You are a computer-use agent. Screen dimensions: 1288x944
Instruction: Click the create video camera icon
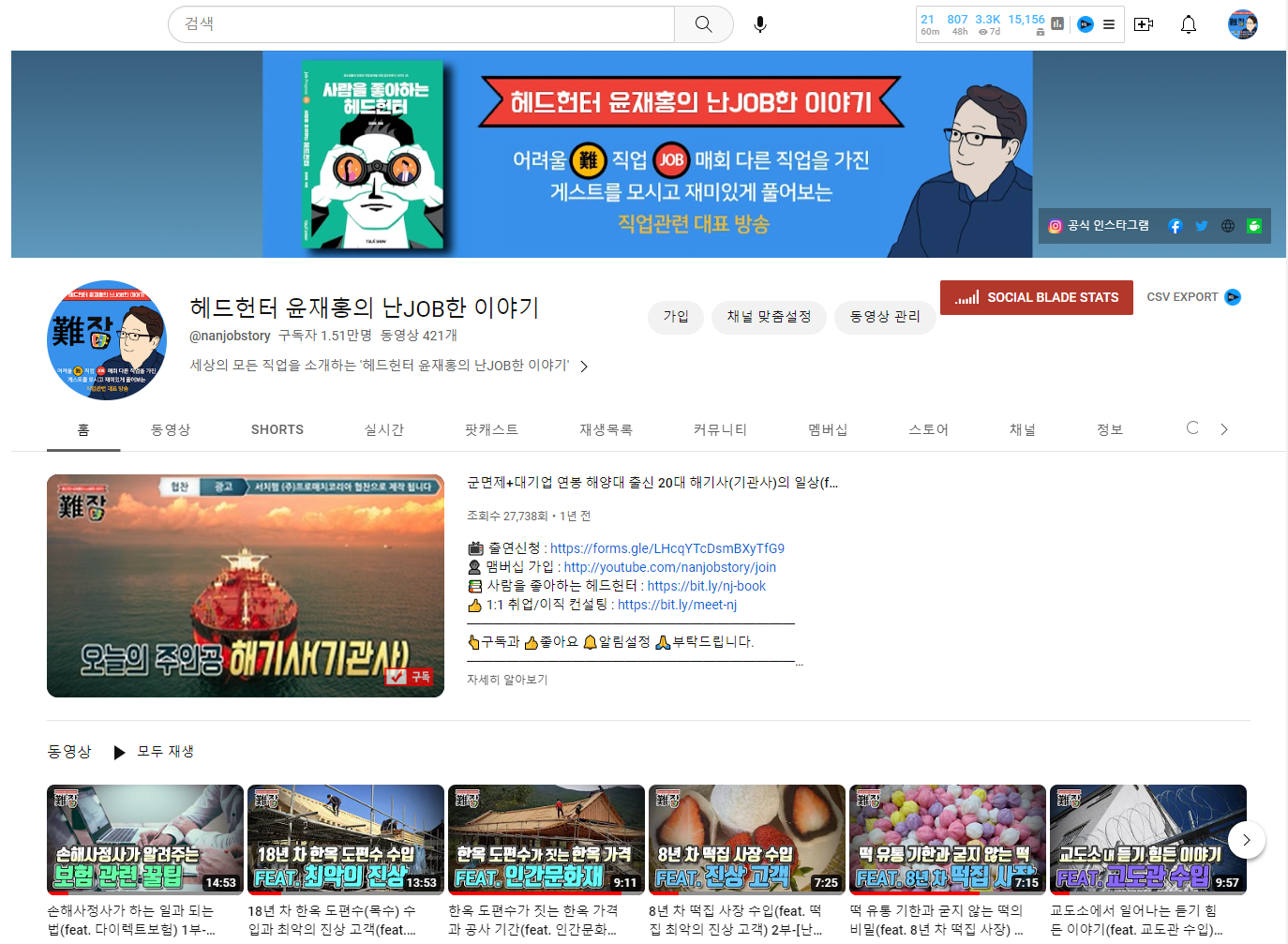click(x=1144, y=24)
